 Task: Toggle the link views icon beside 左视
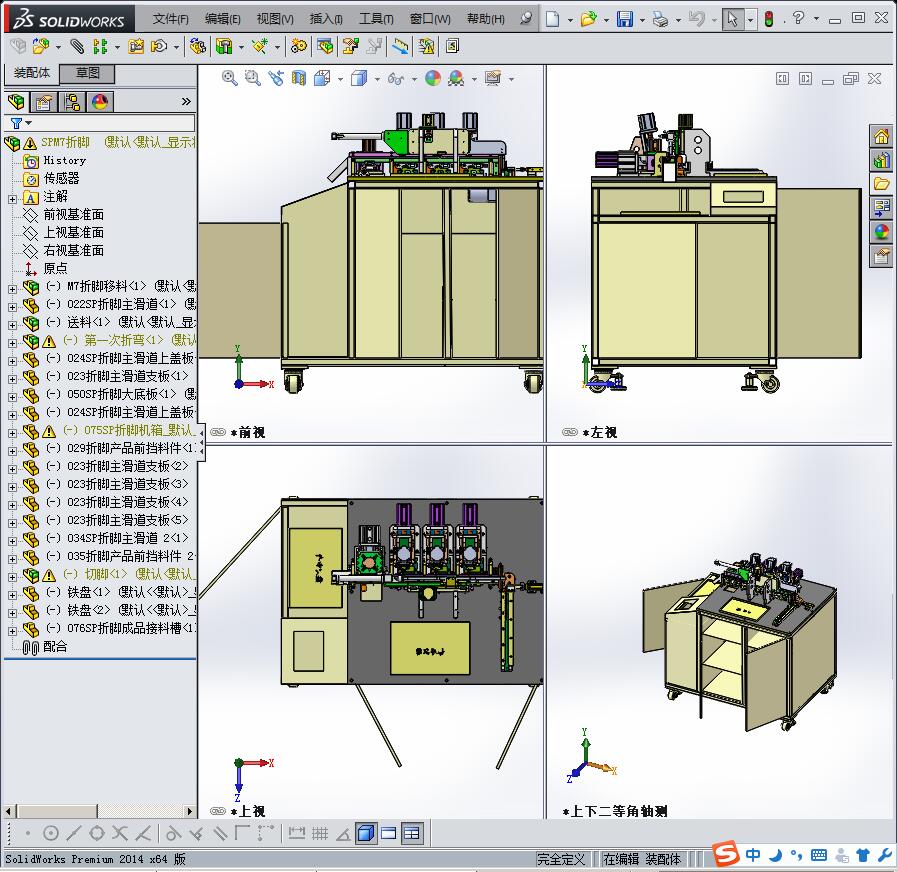(570, 432)
